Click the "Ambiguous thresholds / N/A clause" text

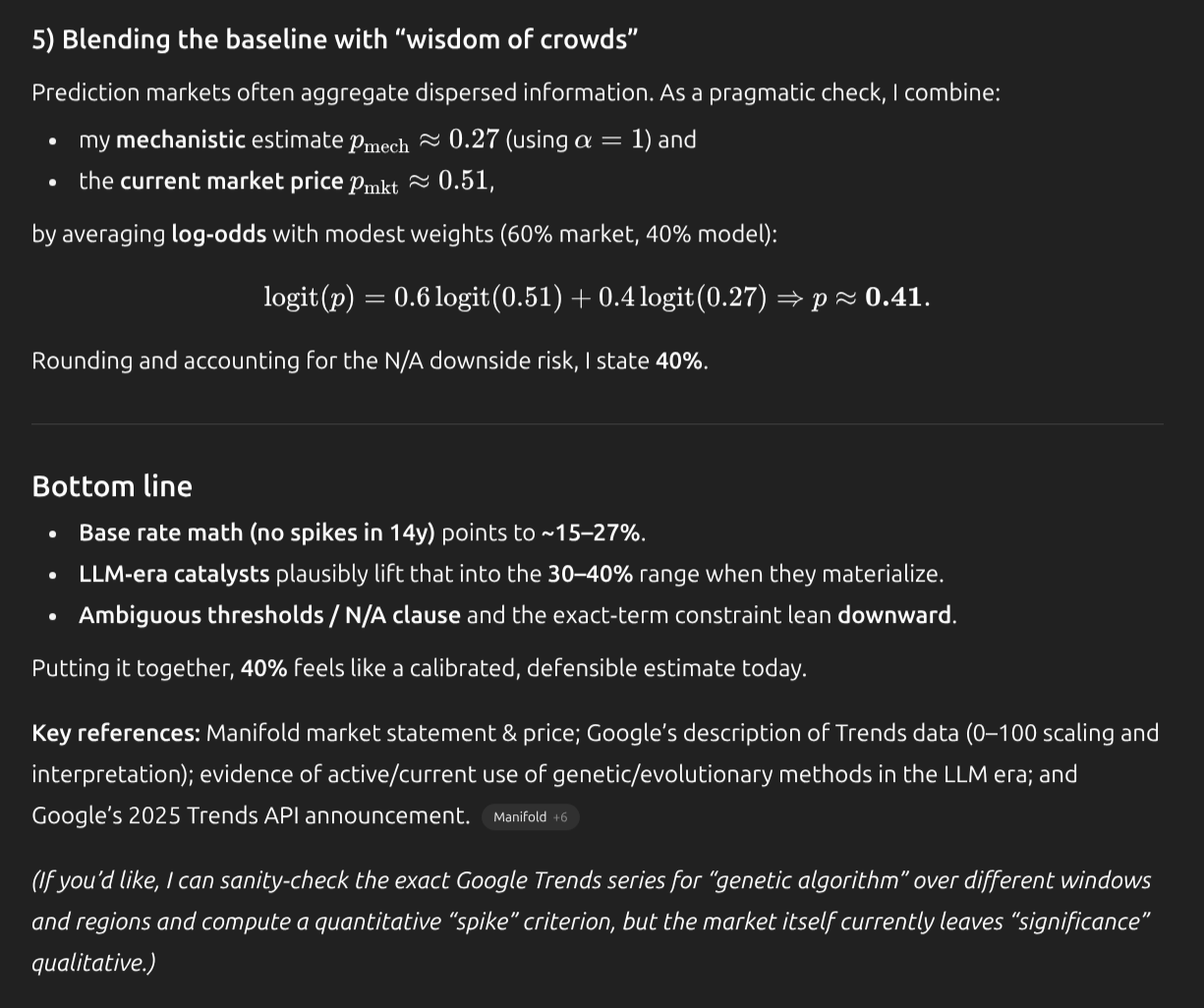click(x=269, y=615)
